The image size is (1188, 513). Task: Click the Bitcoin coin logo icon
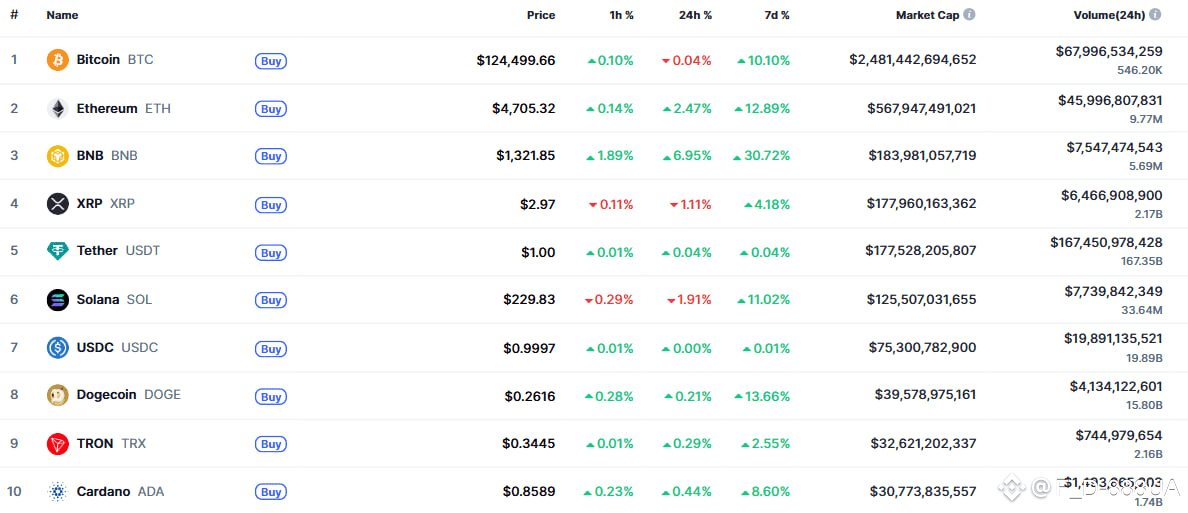(x=58, y=60)
